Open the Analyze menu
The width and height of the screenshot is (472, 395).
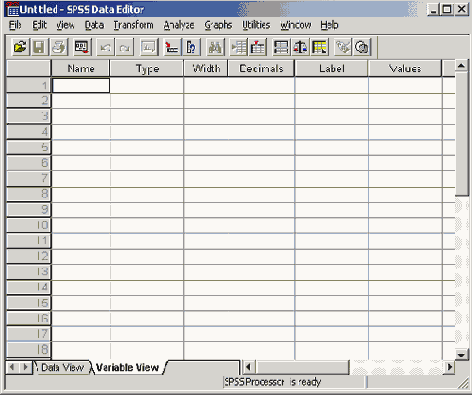179,25
